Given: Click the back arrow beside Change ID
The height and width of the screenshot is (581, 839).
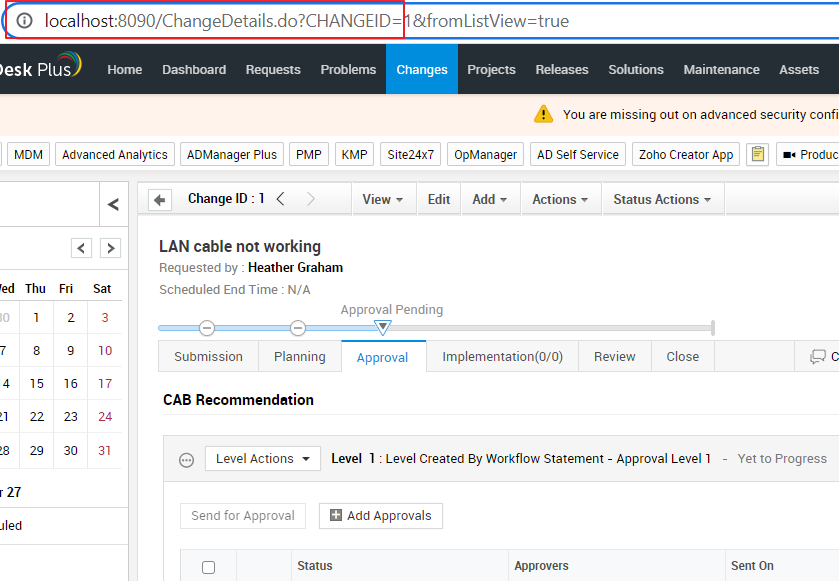Looking at the screenshot, I should pos(160,200).
